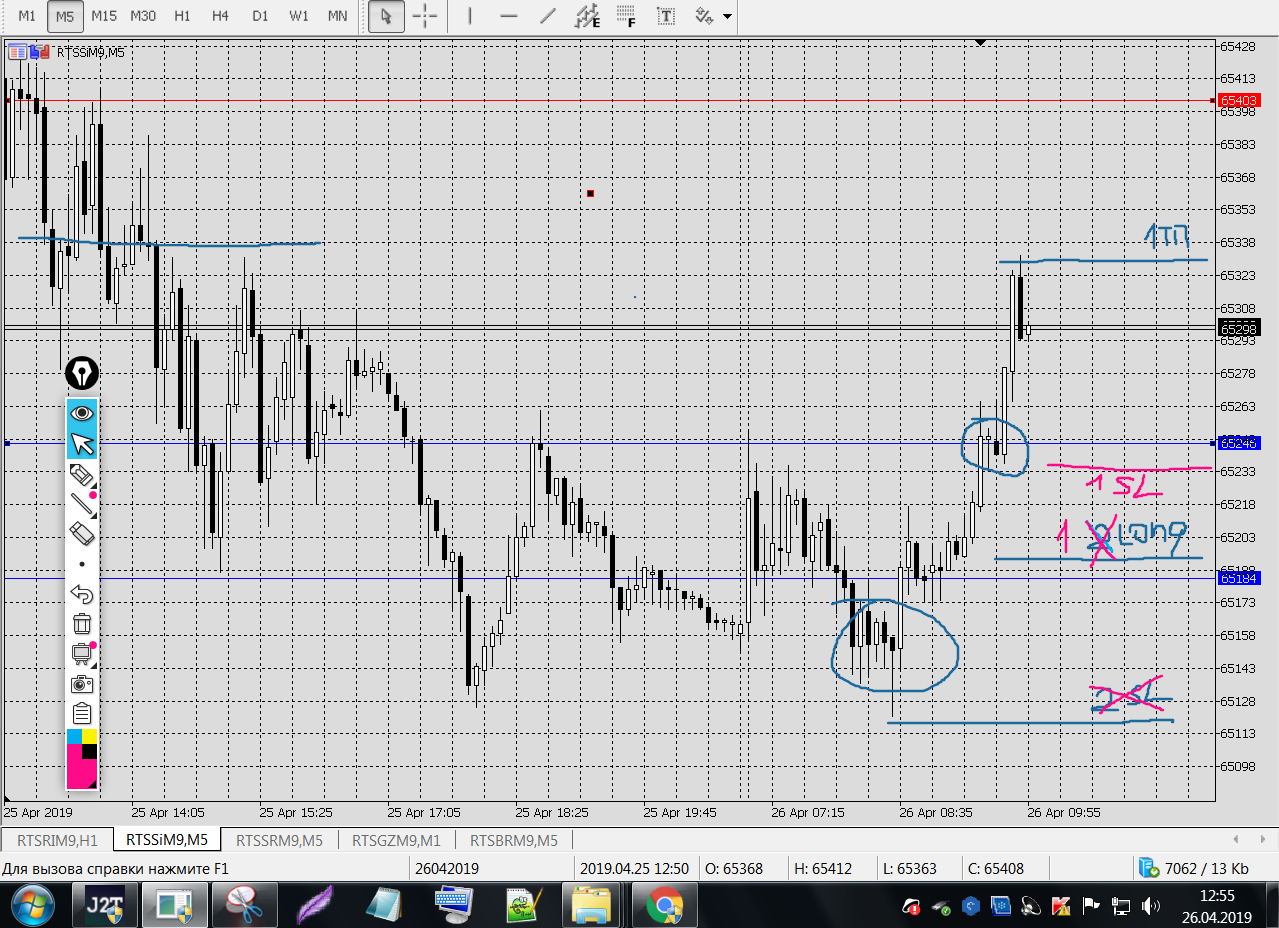Image resolution: width=1279 pixels, height=928 pixels.
Task: Switch chart to W1 weekly timeframe
Action: [x=299, y=16]
